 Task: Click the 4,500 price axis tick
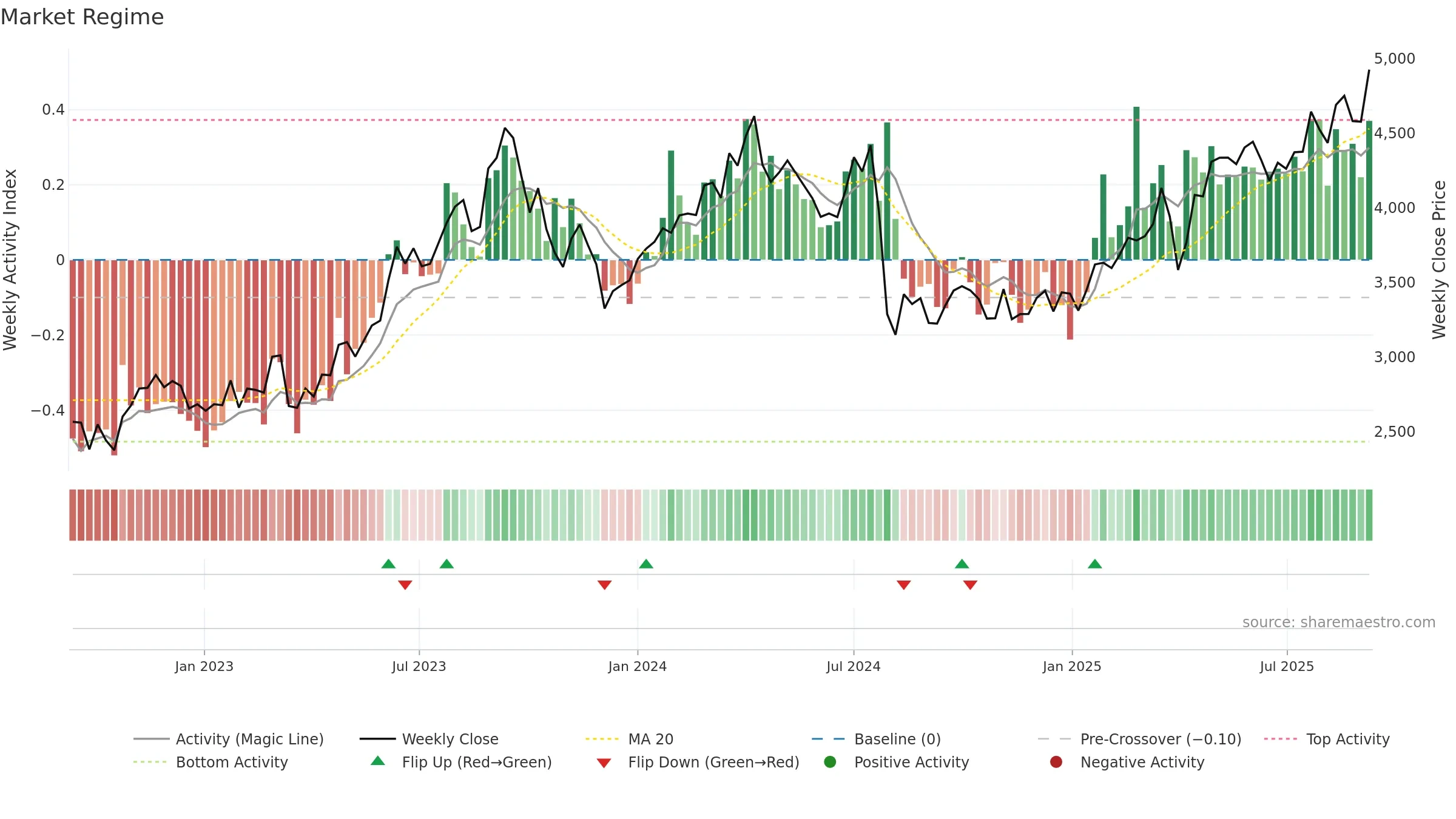tap(1394, 133)
